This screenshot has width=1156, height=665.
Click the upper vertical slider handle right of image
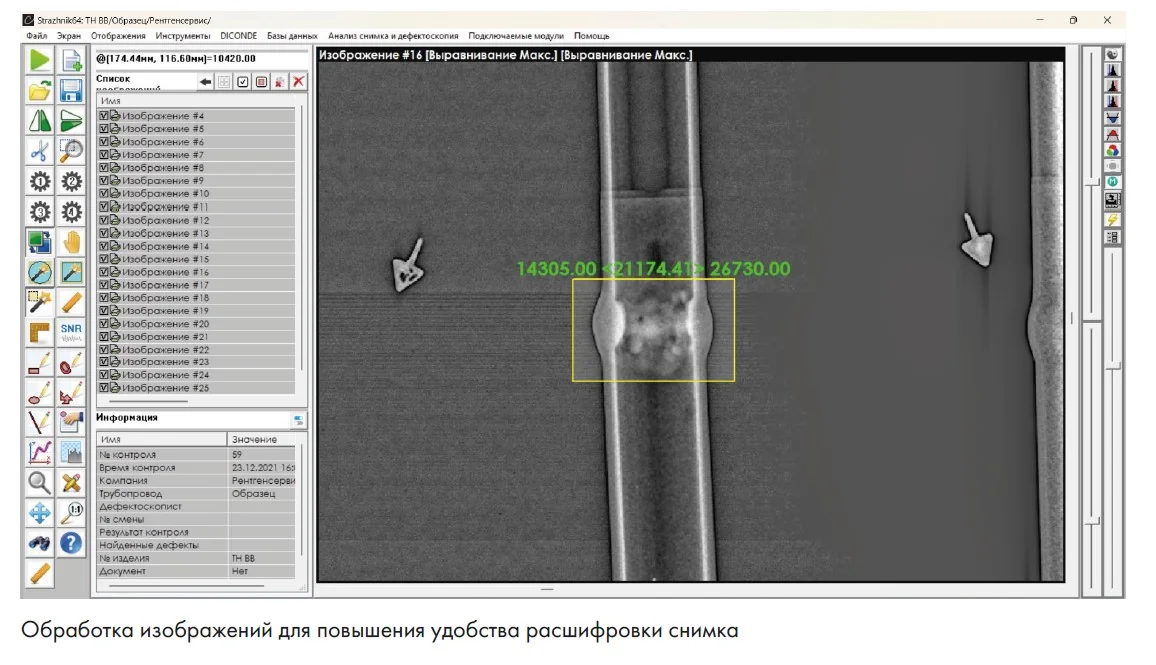click(1093, 181)
